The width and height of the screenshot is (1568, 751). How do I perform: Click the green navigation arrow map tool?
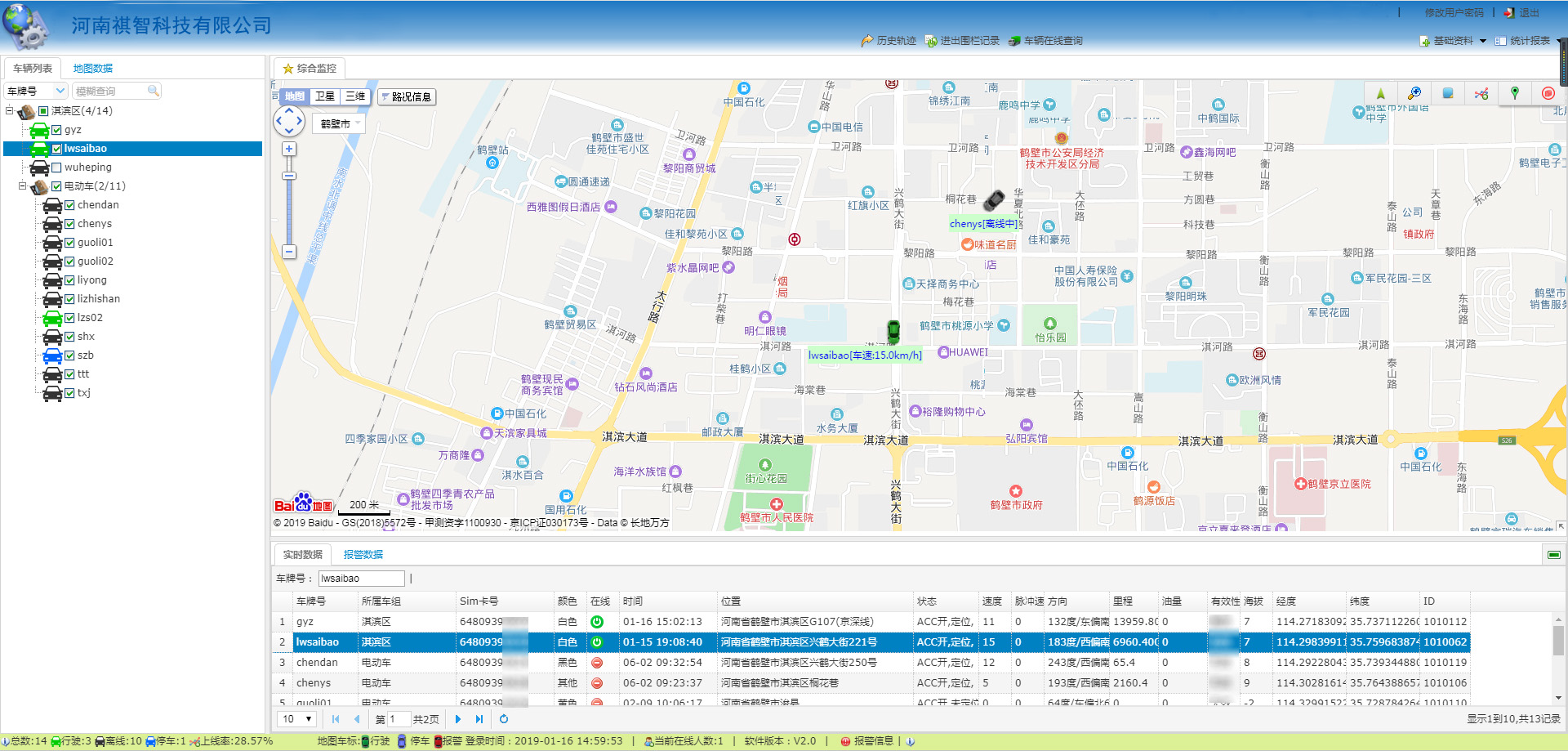[x=1381, y=93]
